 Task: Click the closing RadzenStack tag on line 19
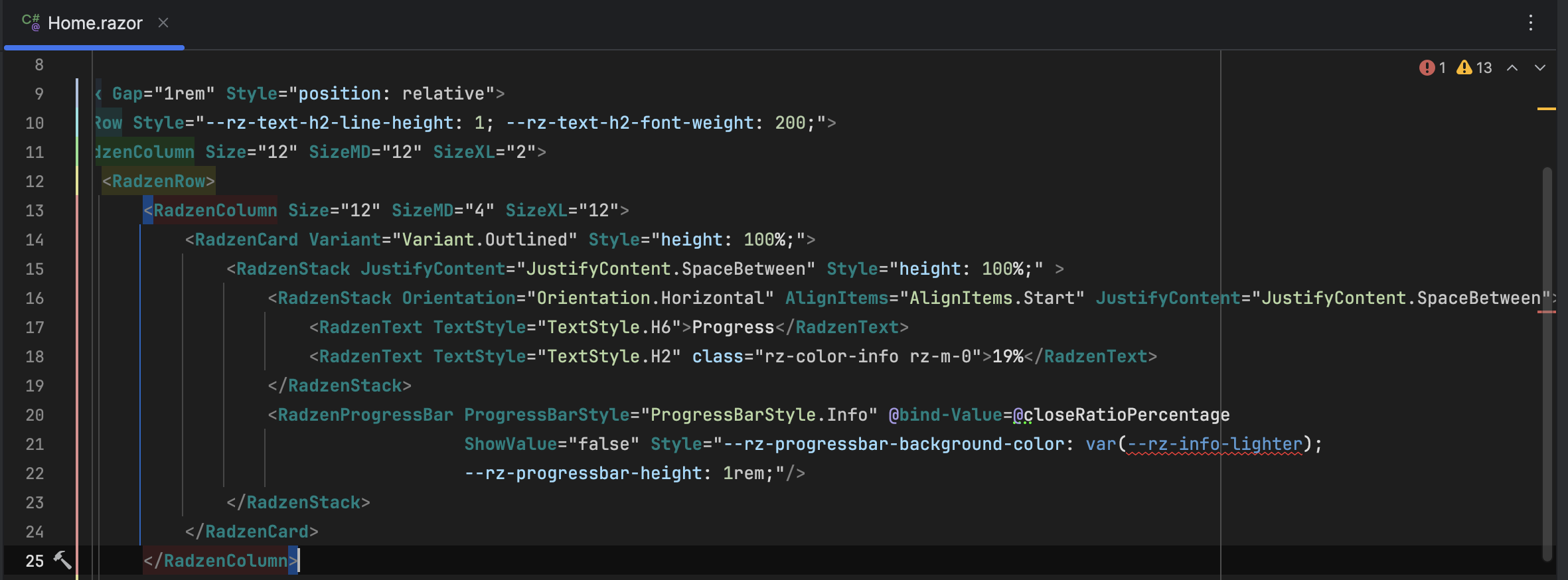pos(339,386)
